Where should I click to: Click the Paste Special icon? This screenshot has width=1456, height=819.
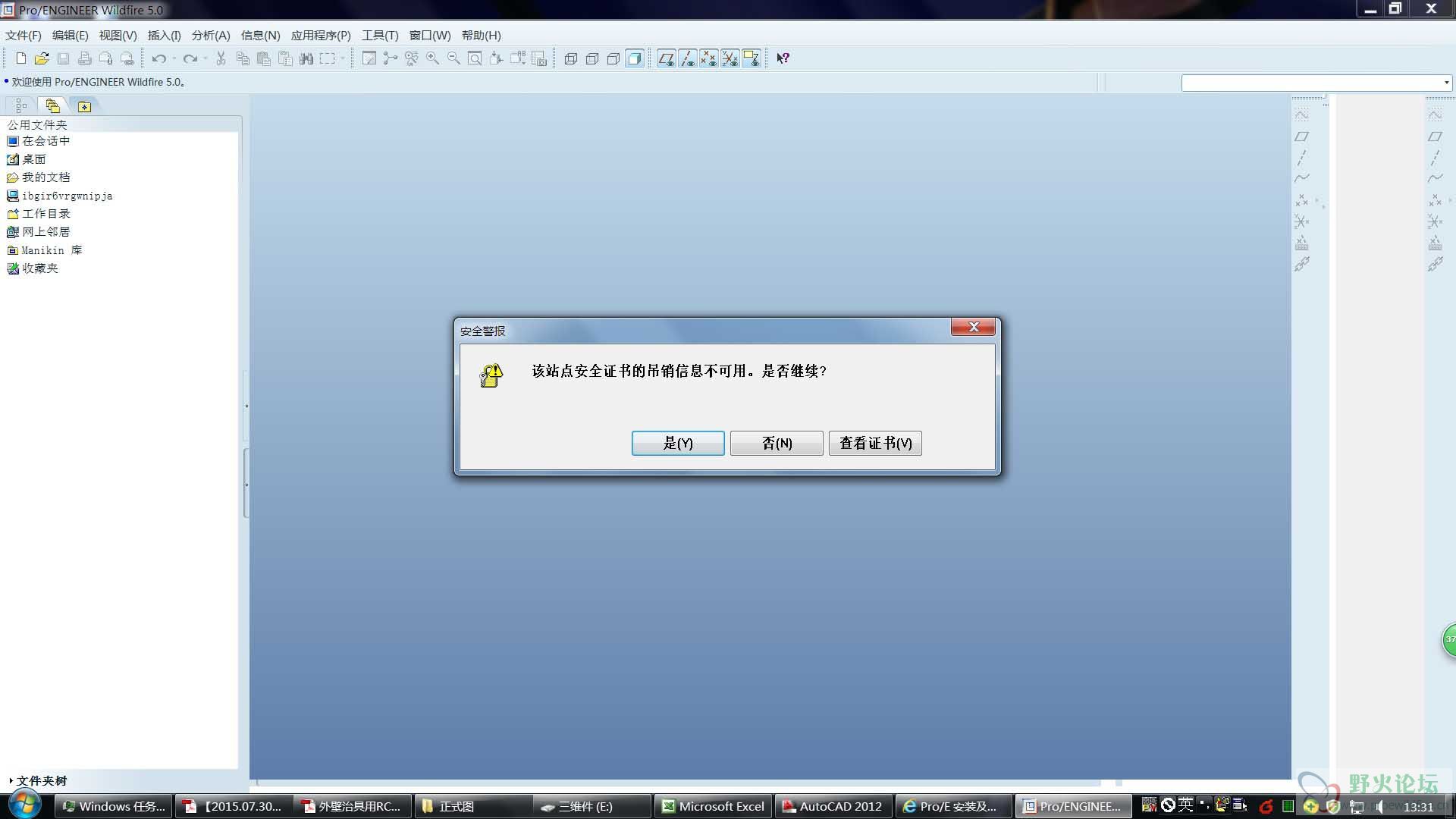[x=285, y=58]
